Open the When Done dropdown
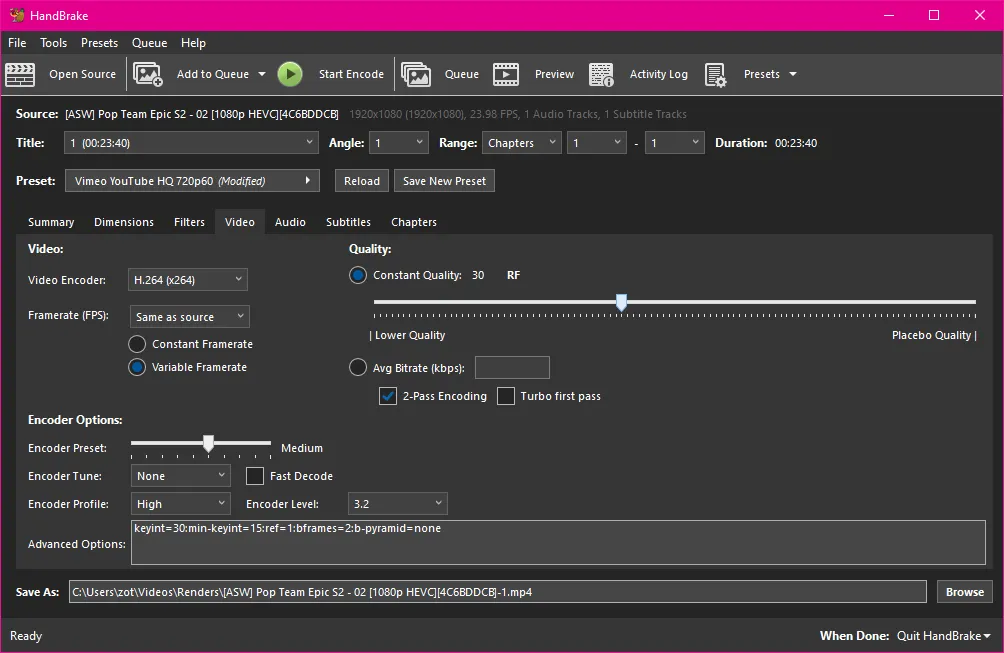This screenshot has width=1004, height=653. pos(941,635)
